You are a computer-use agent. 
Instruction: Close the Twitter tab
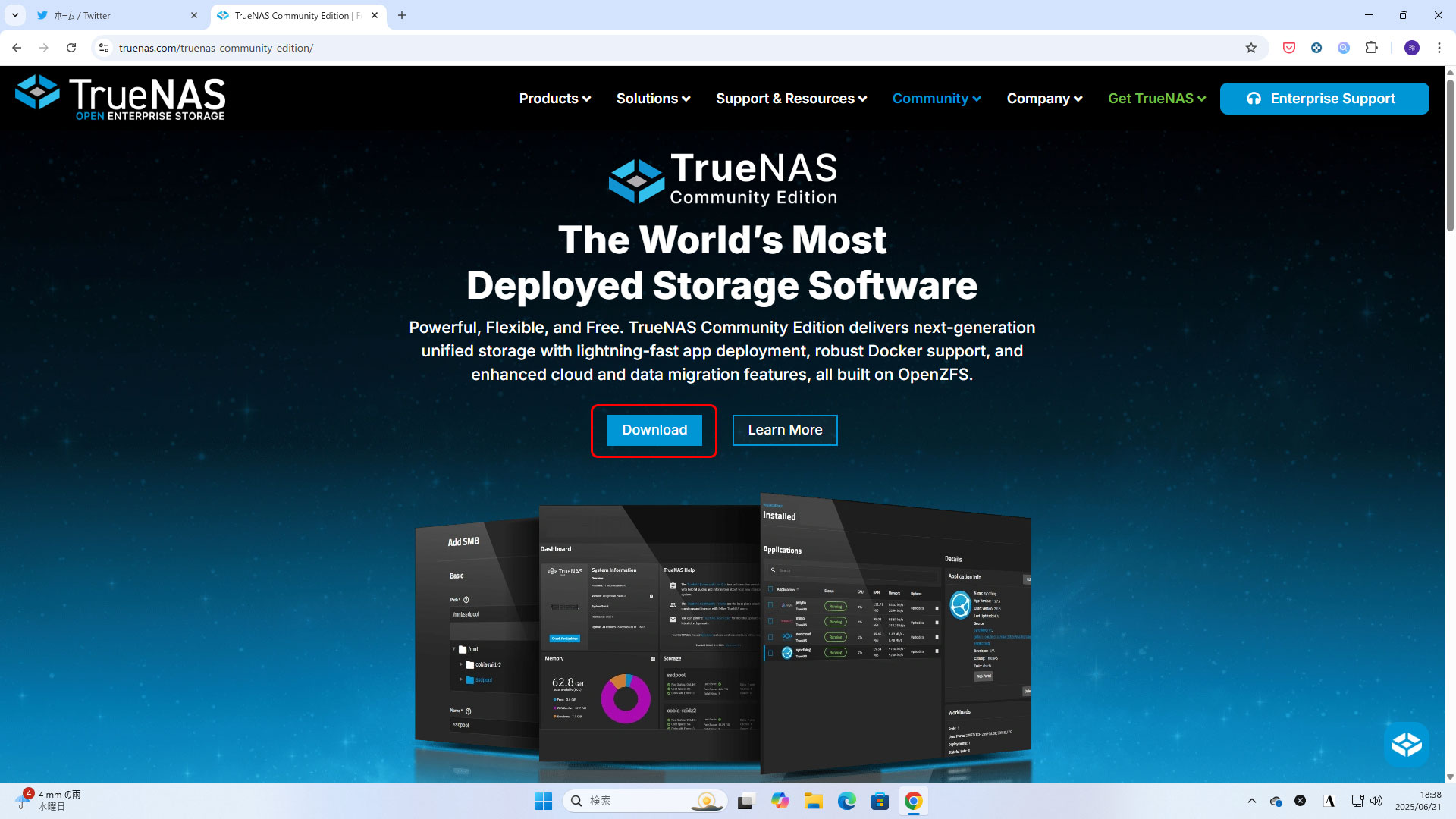point(194,15)
